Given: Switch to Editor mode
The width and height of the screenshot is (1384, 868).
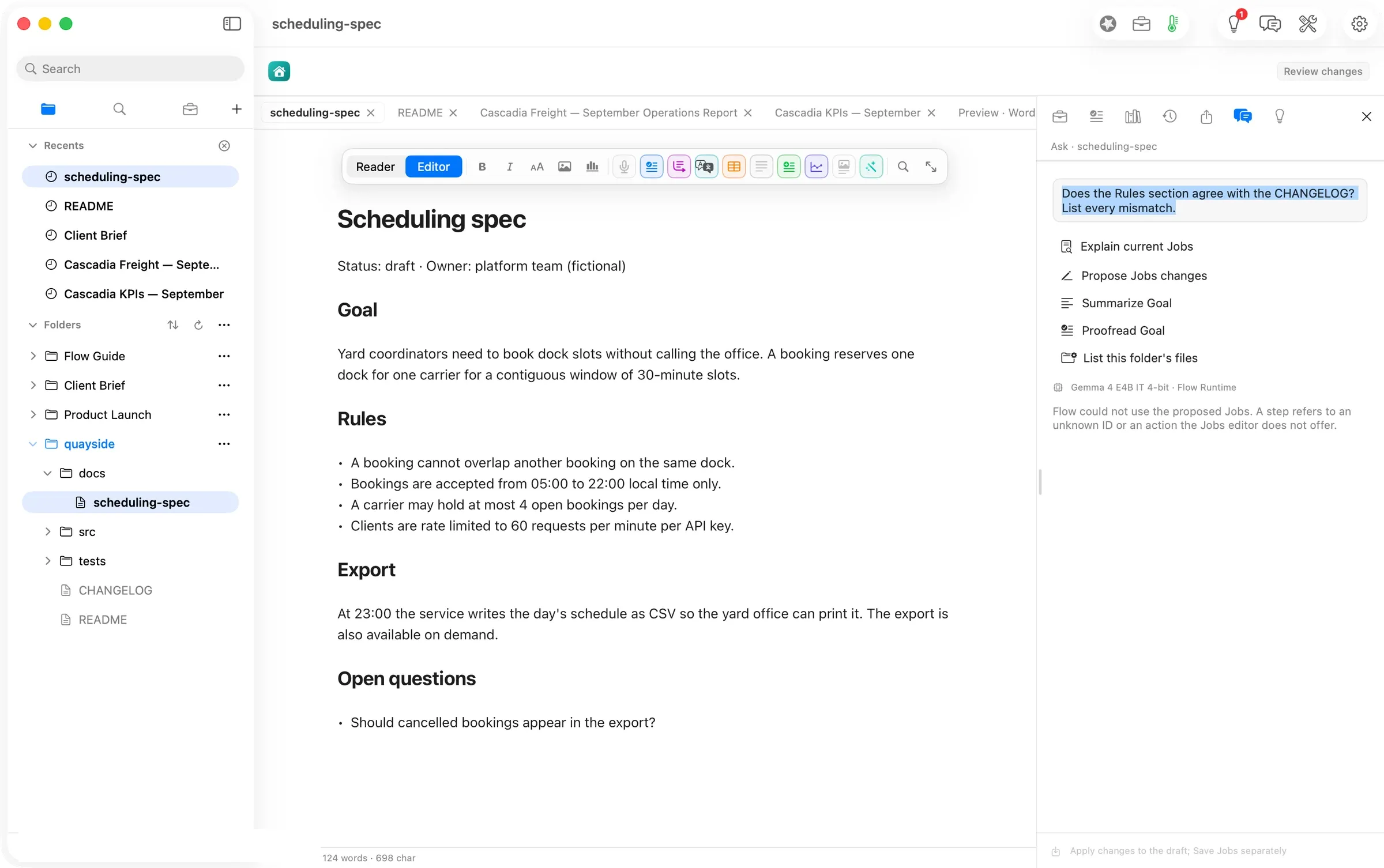Looking at the screenshot, I should tap(434, 167).
